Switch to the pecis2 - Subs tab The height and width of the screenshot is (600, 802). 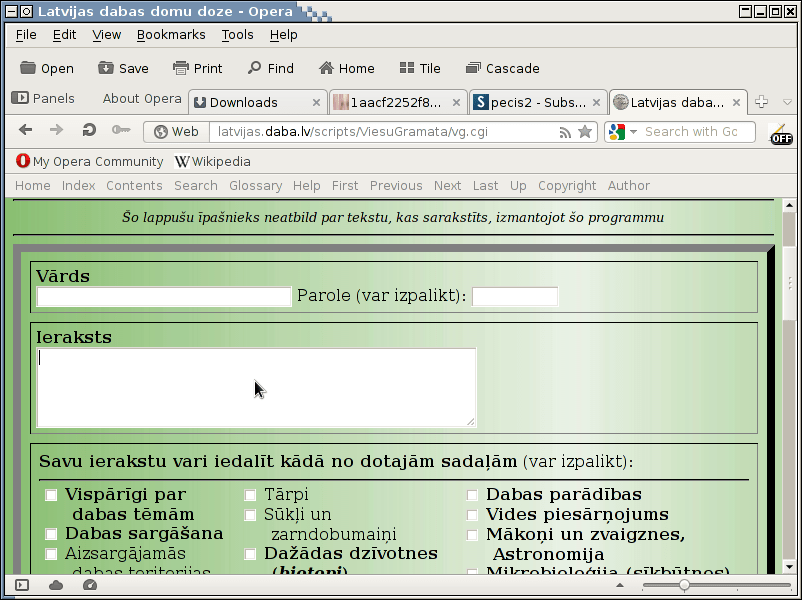click(x=538, y=102)
